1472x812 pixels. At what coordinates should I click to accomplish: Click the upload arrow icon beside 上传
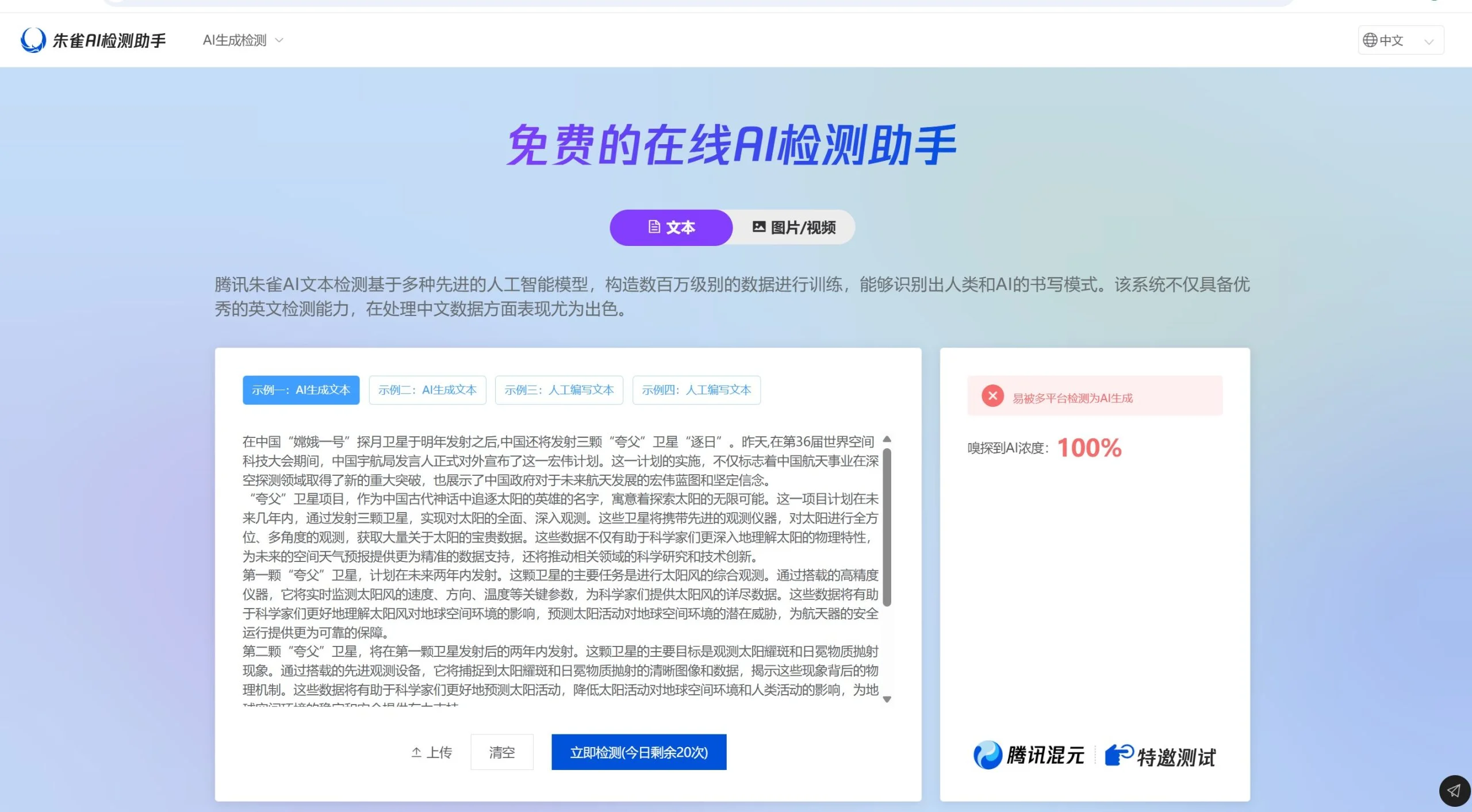coord(416,752)
